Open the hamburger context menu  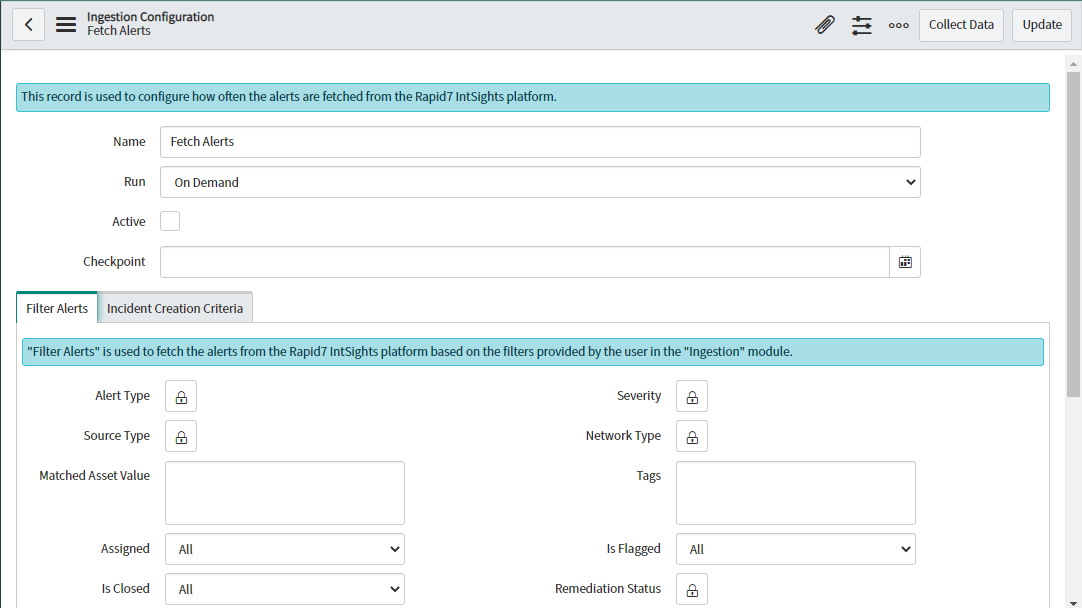[66, 25]
